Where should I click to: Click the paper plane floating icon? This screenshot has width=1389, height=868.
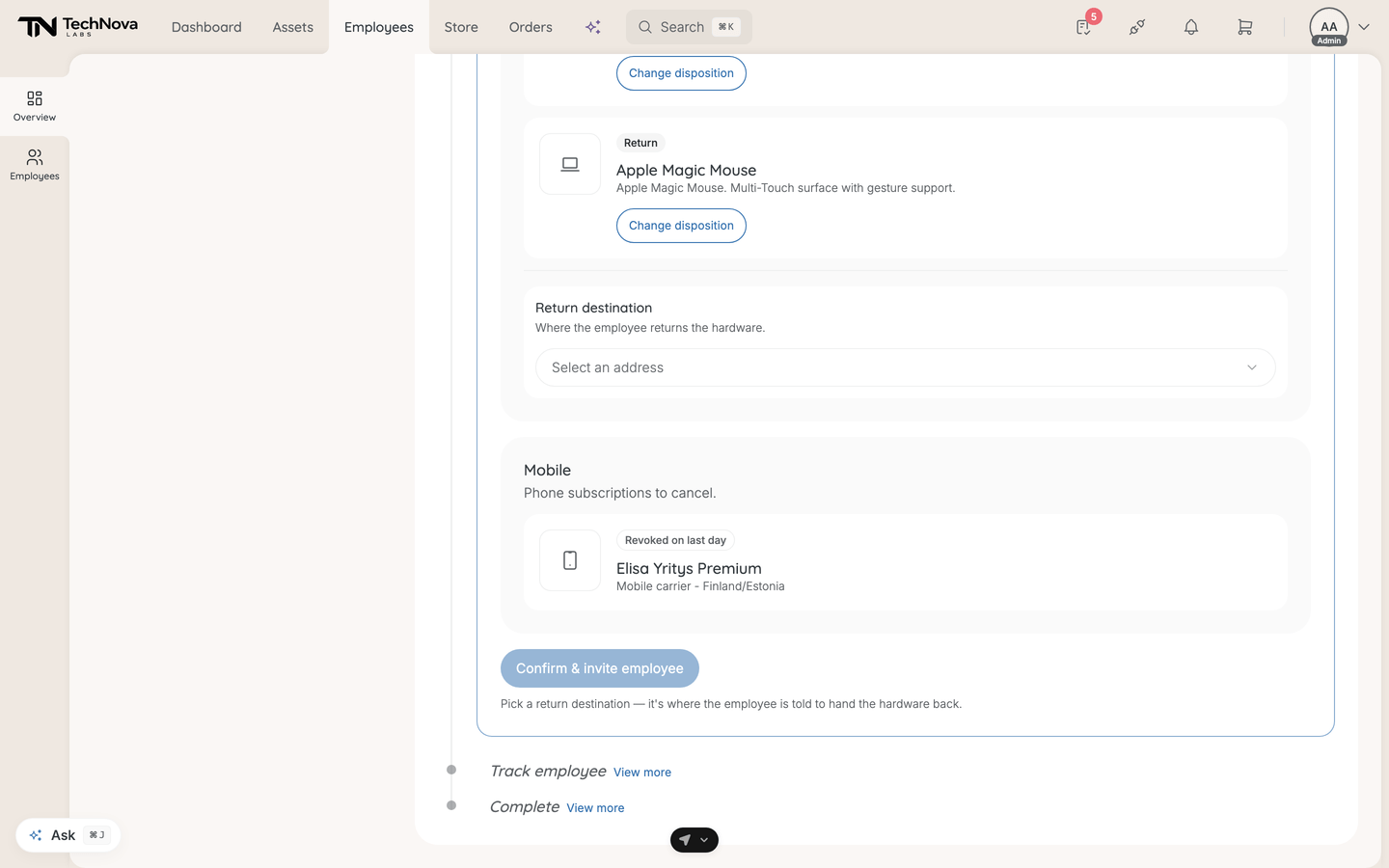[x=685, y=840]
